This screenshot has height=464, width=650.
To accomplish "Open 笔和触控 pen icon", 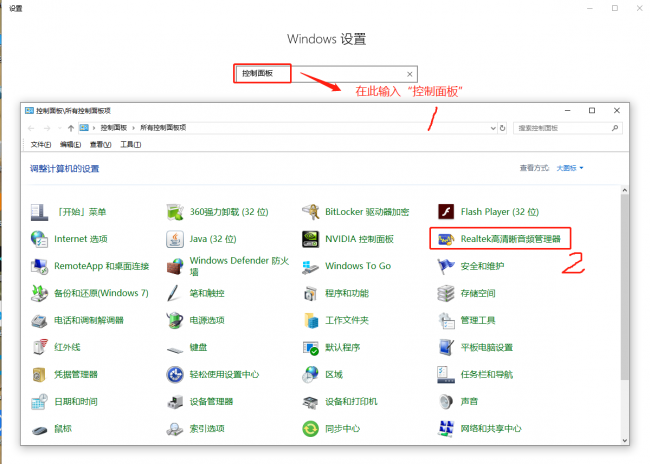I will (x=174, y=293).
